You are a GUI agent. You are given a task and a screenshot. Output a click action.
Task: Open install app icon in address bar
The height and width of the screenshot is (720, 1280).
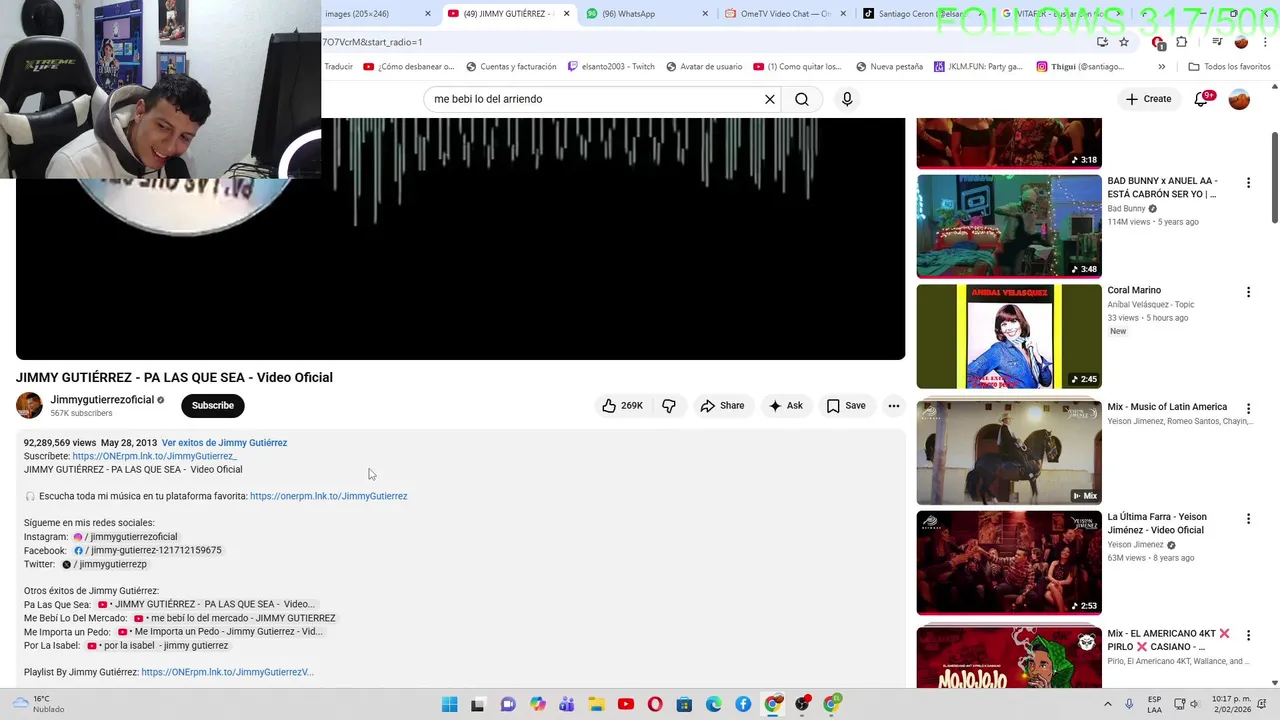pyautogui.click(x=1102, y=42)
